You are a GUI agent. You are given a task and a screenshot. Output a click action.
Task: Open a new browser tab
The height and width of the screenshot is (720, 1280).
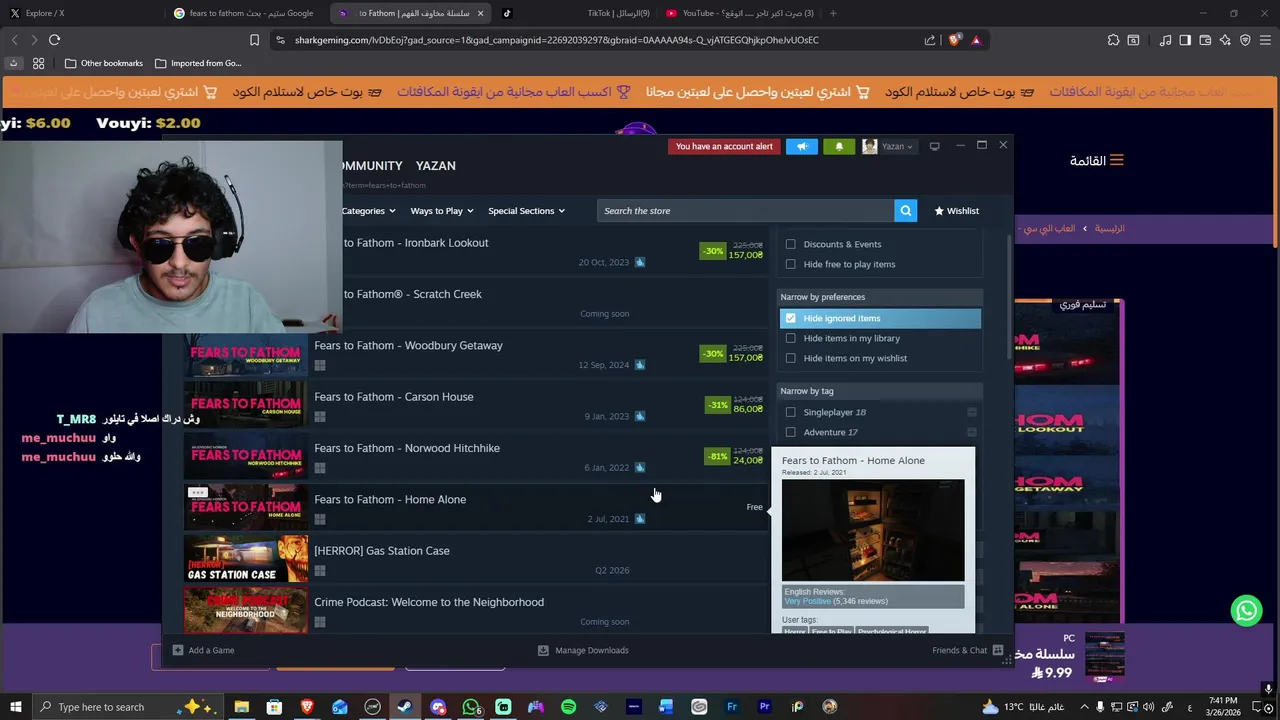point(833,13)
